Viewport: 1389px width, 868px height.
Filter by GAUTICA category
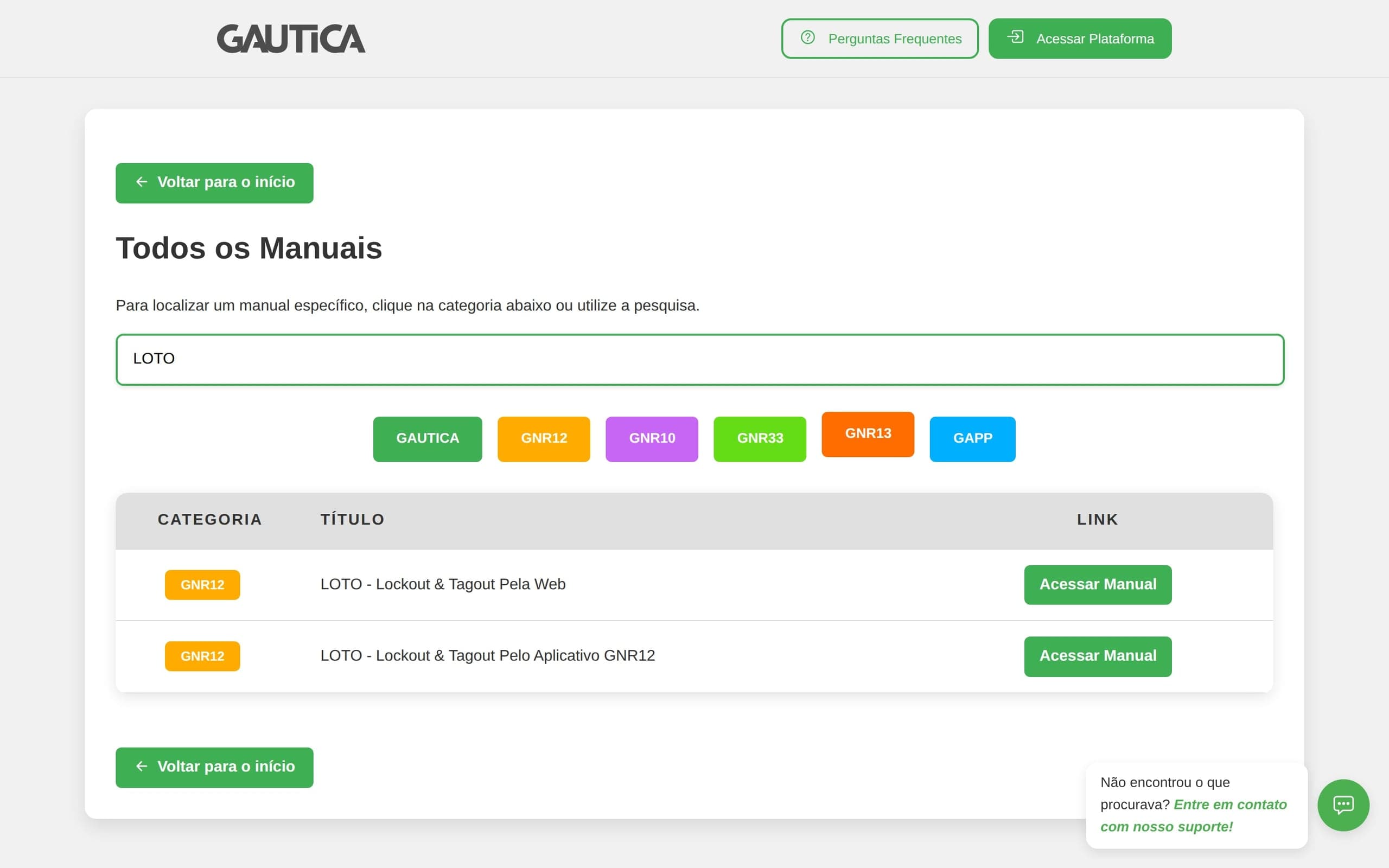pos(427,438)
